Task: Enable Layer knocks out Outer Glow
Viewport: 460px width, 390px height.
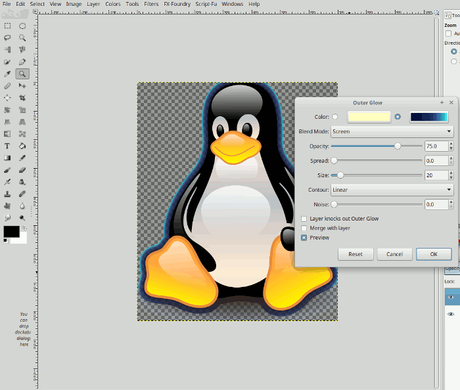Action: 304,219
